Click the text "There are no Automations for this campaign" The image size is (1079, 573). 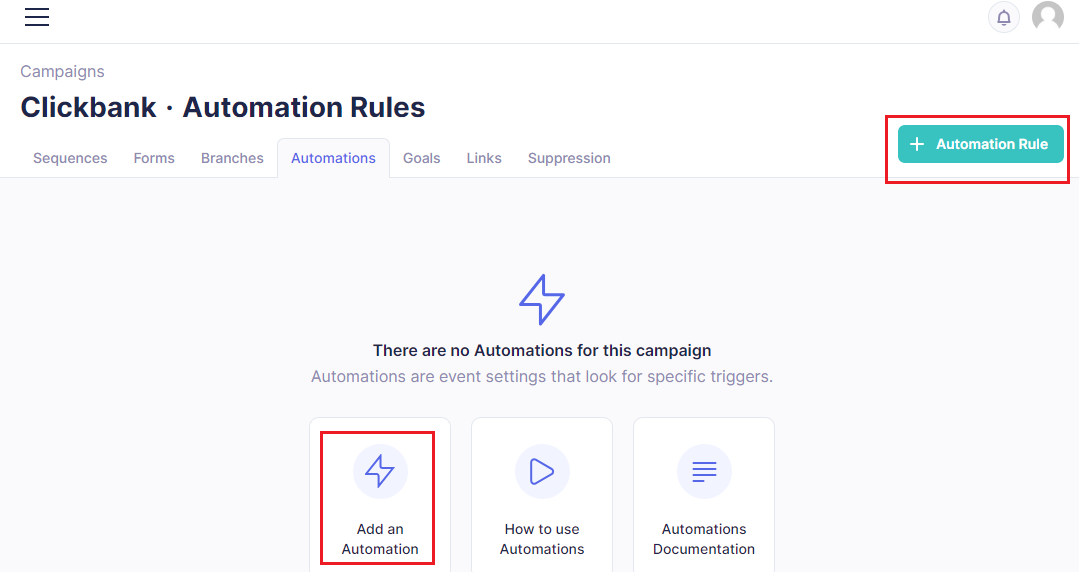542,350
